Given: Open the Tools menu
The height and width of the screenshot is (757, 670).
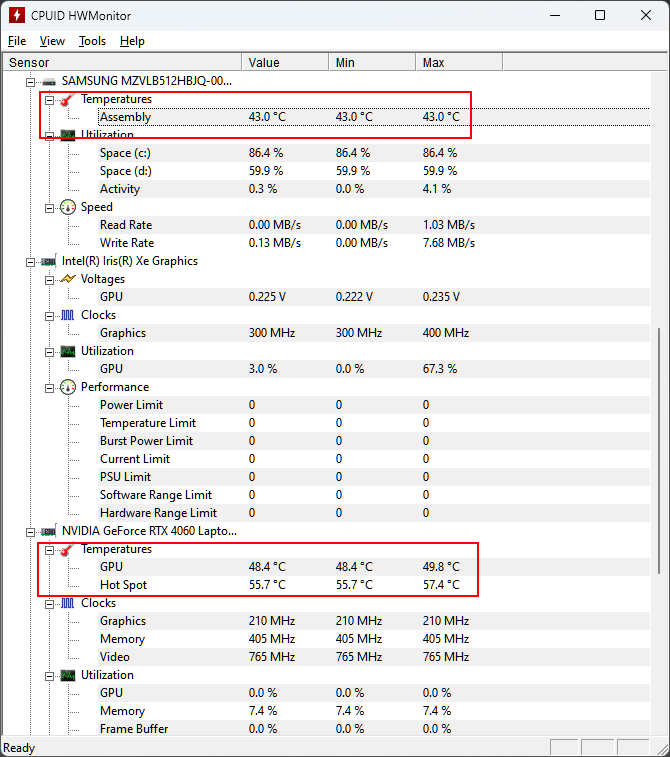Looking at the screenshot, I should [92, 41].
